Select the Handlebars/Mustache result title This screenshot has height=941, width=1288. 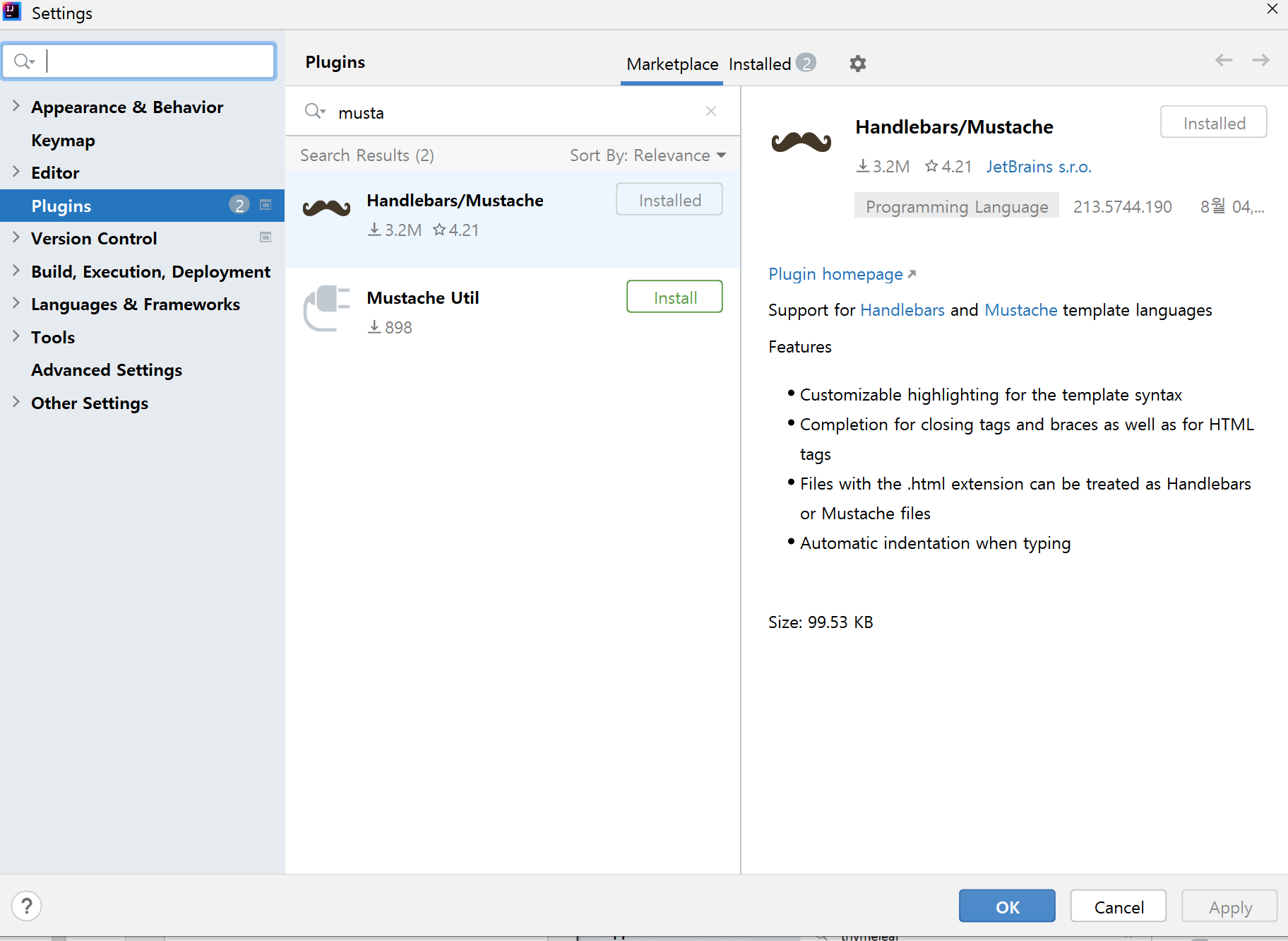(455, 200)
